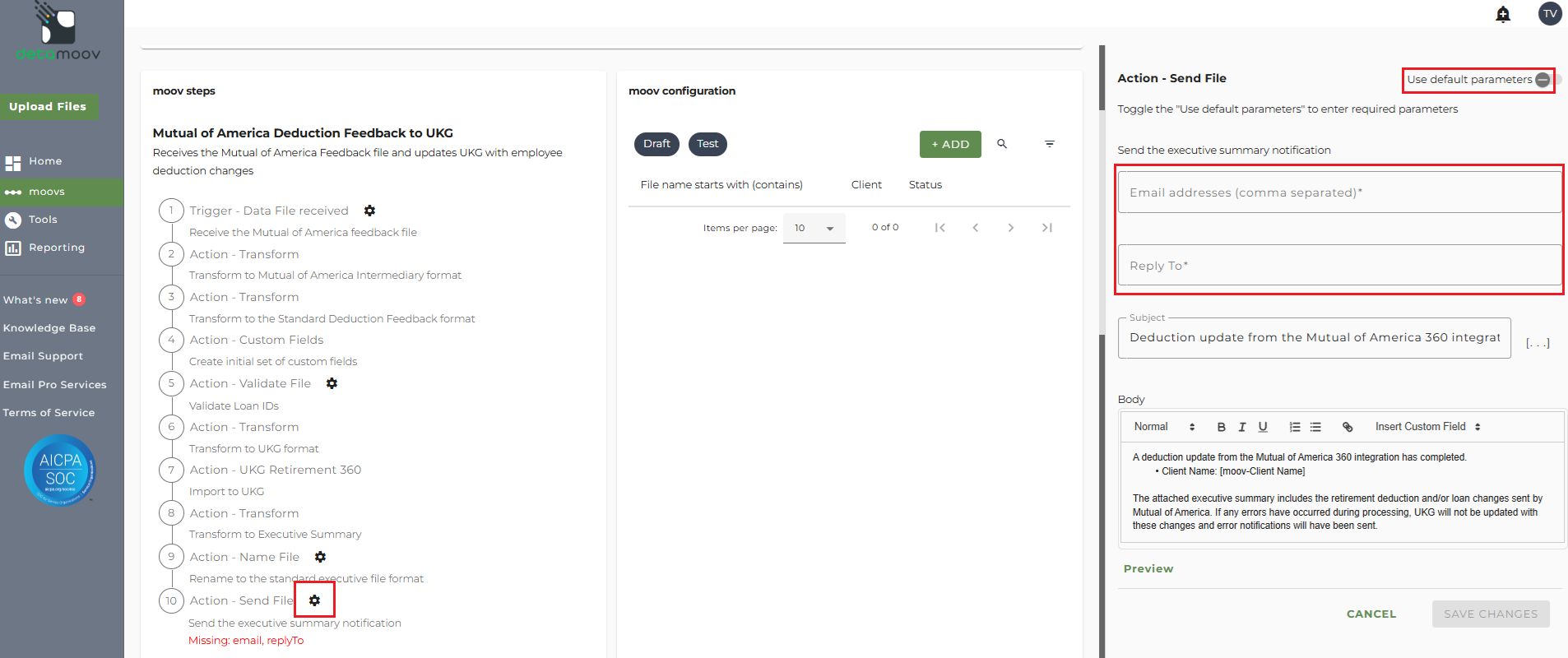
Task: Click the + ADD configuration button
Action: (950, 144)
